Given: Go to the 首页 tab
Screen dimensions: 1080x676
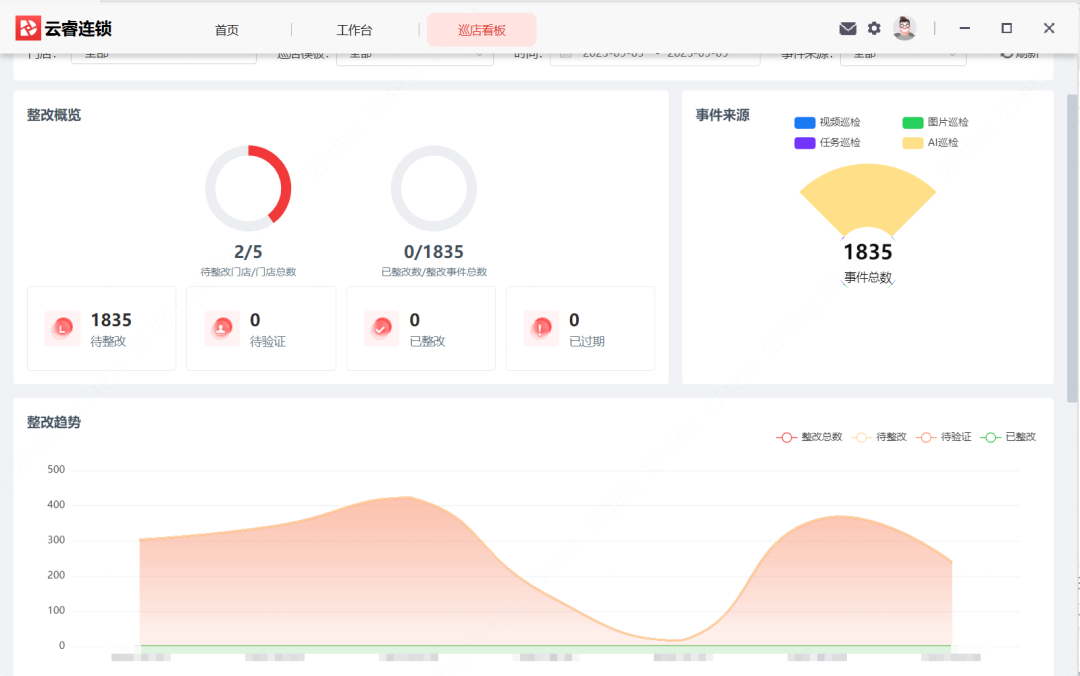Looking at the screenshot, I should pos(226,30).
